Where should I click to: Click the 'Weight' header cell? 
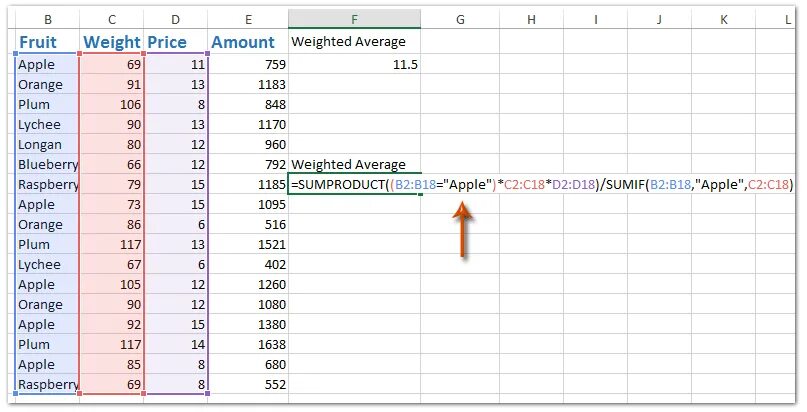tap(112, 42)
